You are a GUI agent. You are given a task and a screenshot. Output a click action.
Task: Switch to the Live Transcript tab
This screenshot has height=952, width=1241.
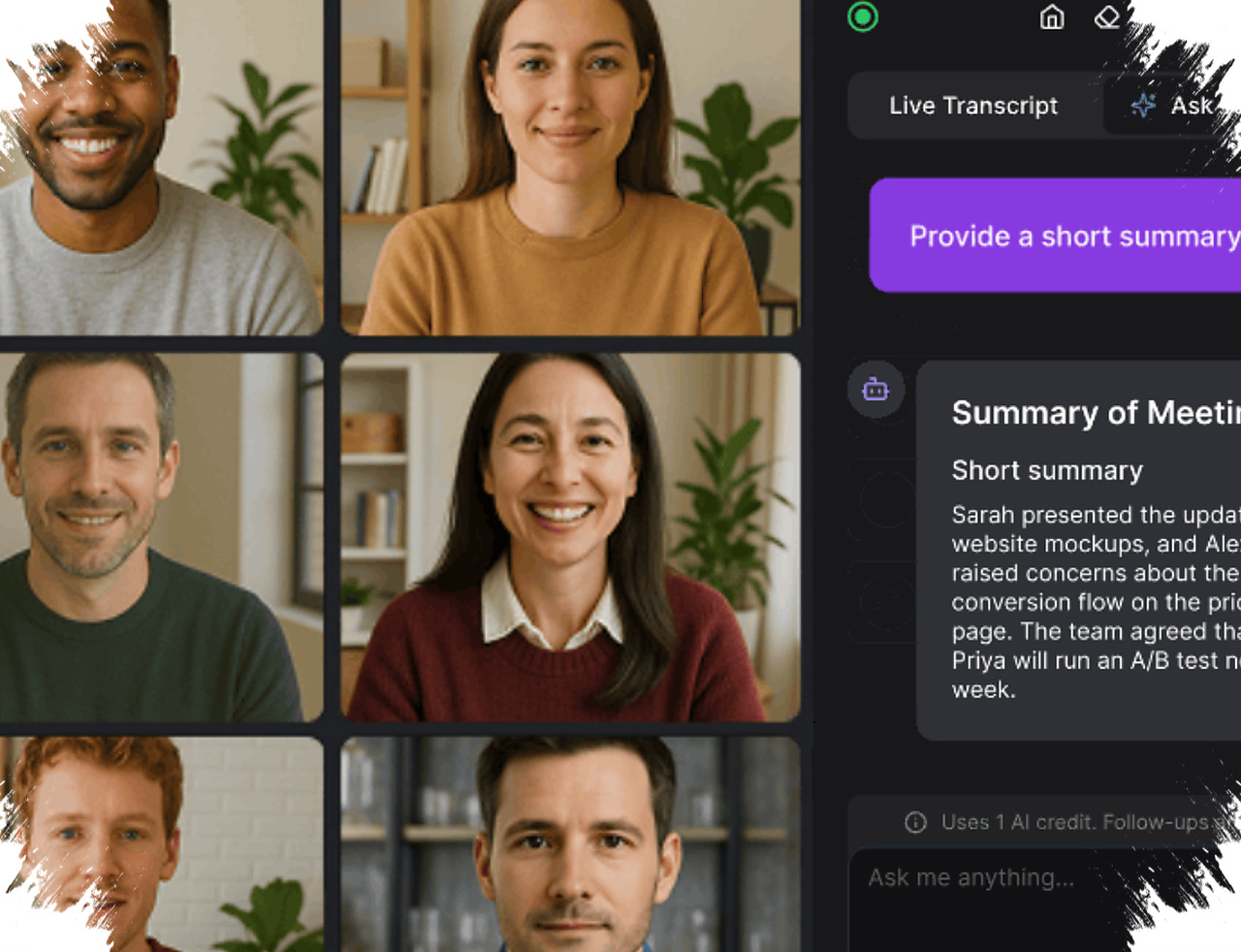[973, 106]
